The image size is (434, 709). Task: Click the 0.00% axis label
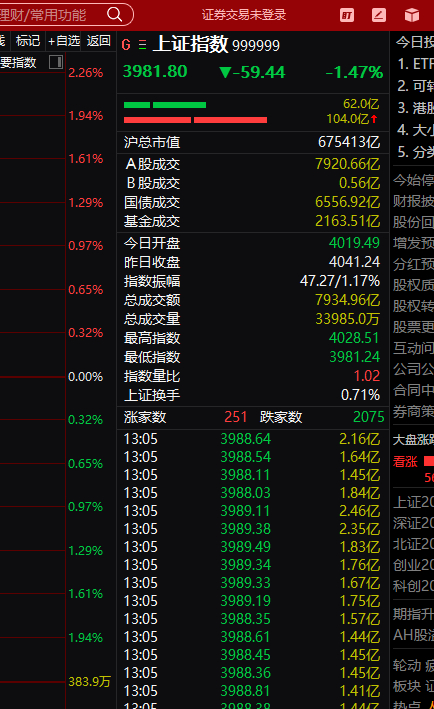tap(85, 376)
